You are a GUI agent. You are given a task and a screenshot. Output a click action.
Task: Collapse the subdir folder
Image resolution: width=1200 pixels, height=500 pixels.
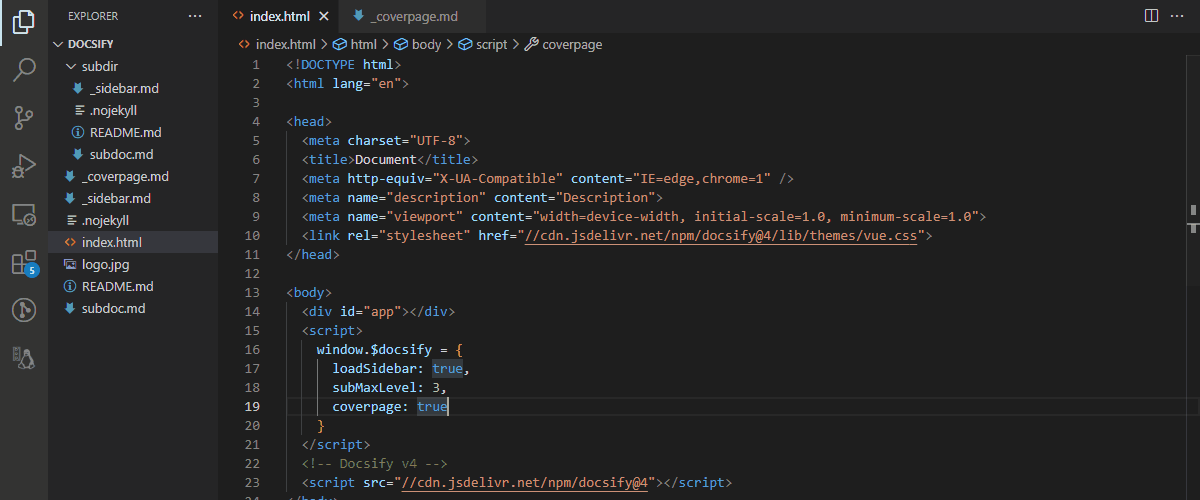click(x=133, y=66)
